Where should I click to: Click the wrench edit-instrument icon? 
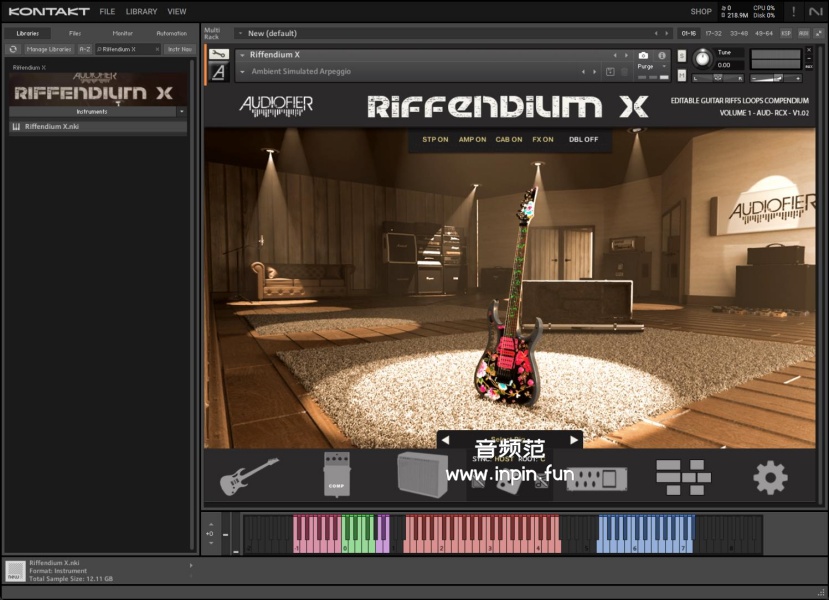[x=219, y=54]
